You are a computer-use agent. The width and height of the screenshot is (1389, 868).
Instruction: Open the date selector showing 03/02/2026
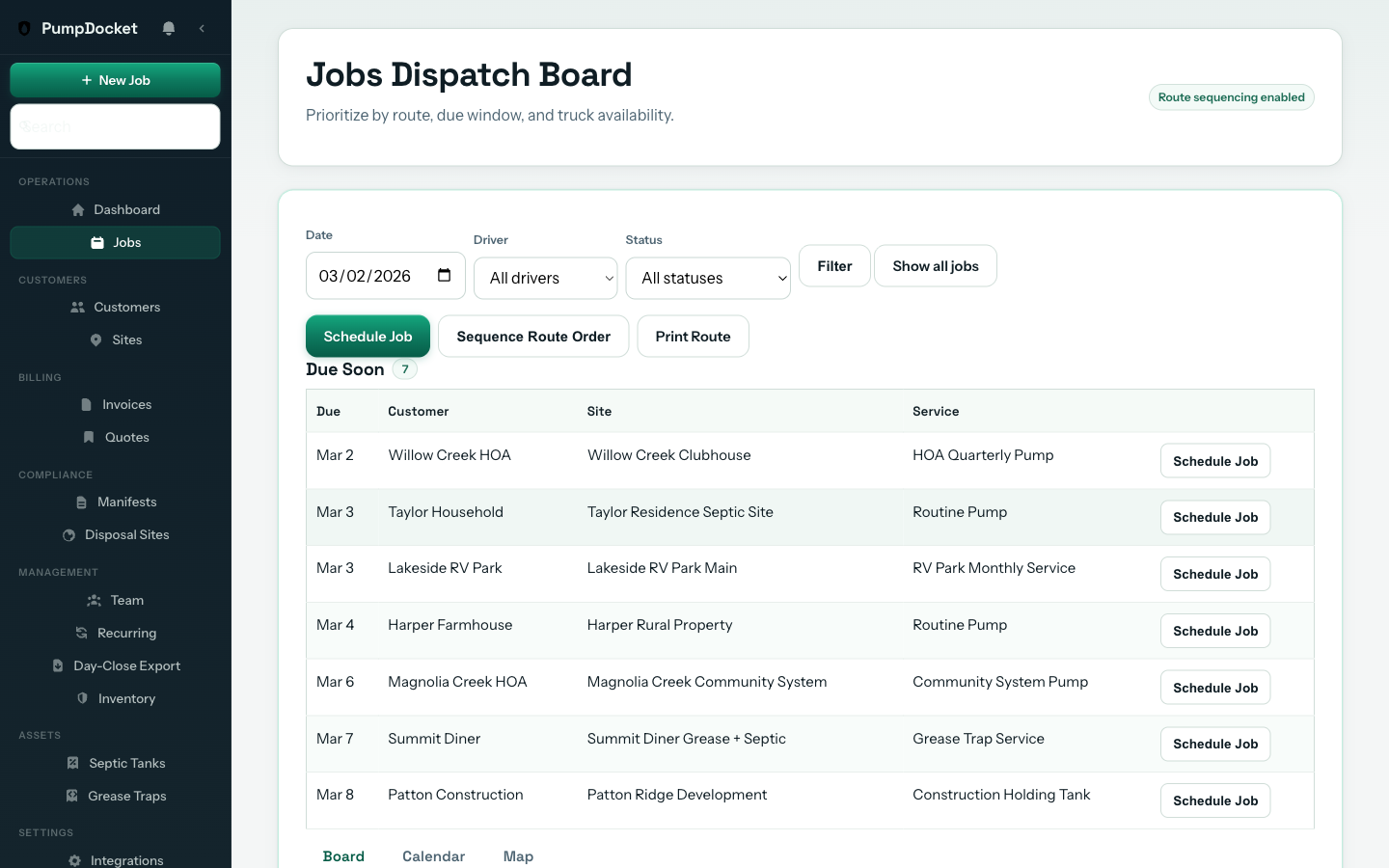point(371,275)
